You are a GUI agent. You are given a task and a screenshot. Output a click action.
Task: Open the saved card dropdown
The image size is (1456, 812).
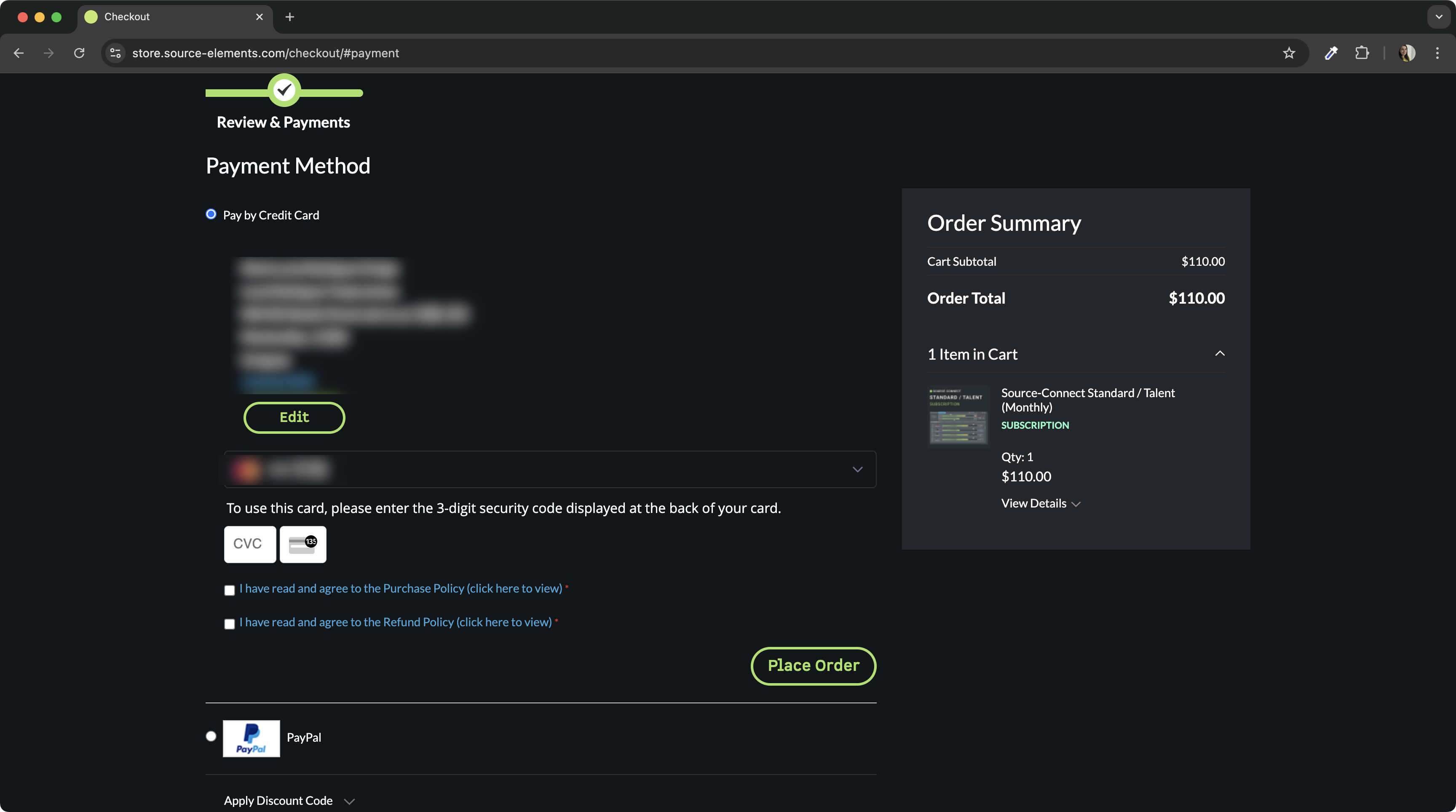[x=857, y=470]
